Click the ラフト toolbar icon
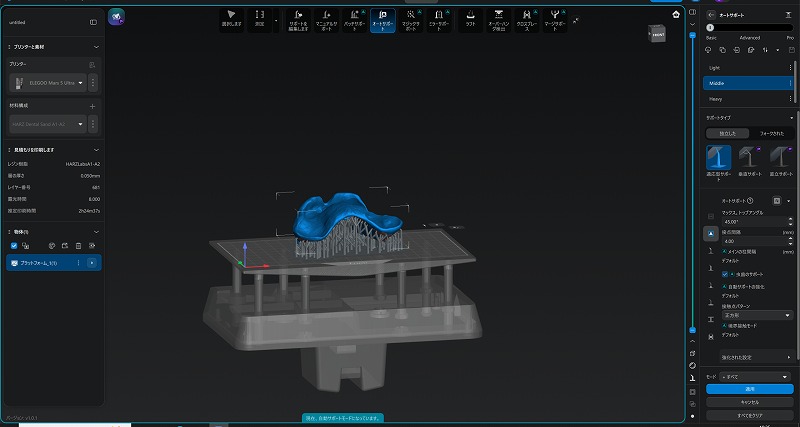Viewport: 800px width, 427px height. click(x=469, y=20)
